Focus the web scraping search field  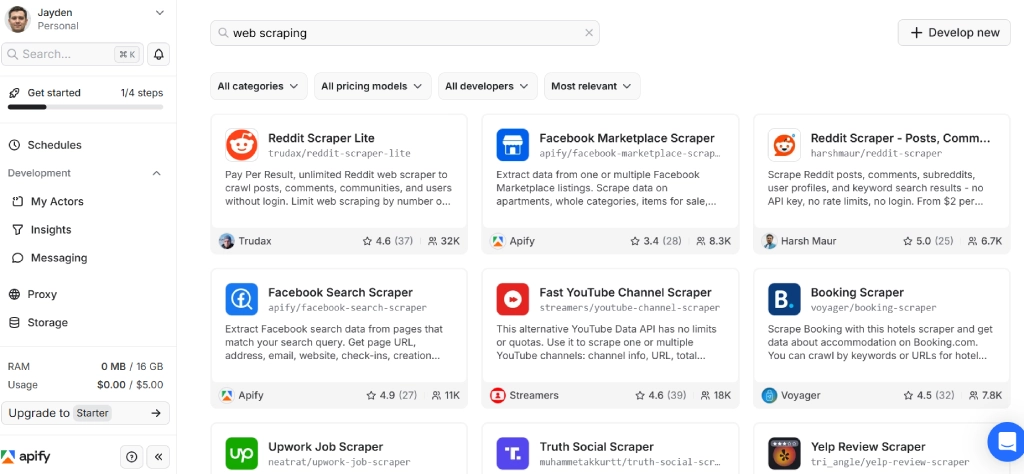(x=404, y=33)
